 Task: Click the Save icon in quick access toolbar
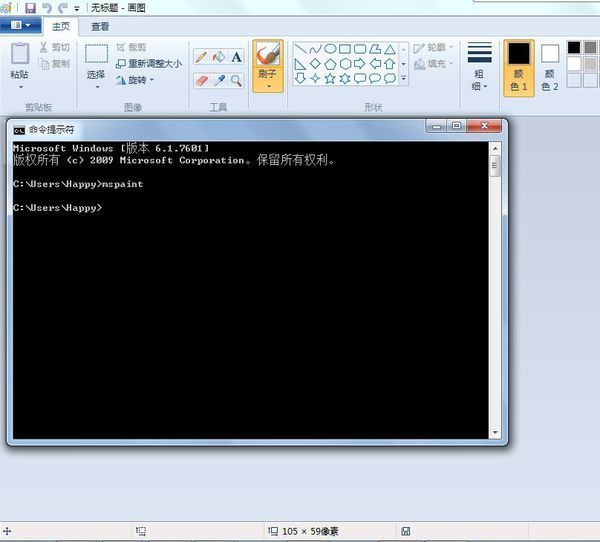[x=30, y=8]
